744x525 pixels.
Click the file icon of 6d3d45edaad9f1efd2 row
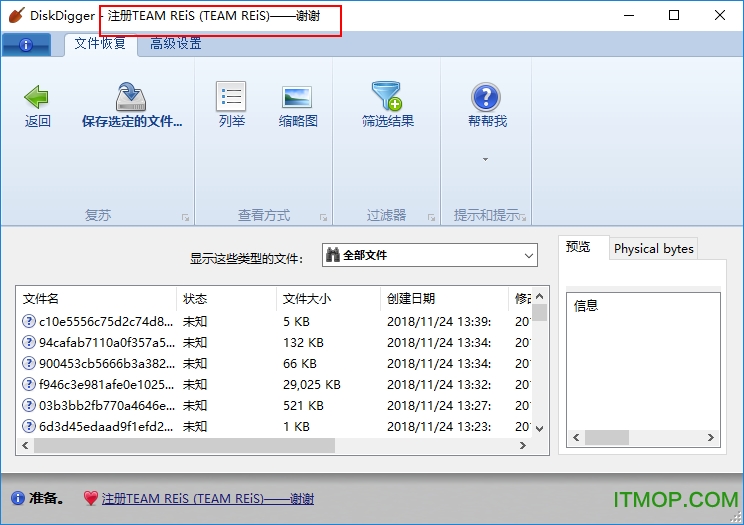(x=29, y=426)
